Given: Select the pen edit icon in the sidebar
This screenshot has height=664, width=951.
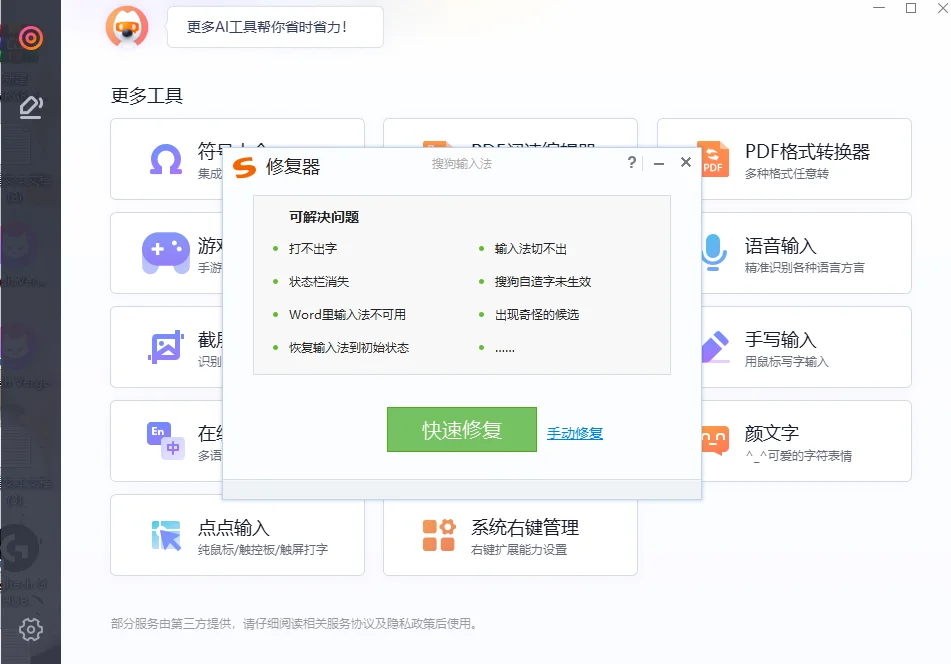Looking at the screenshot, I should (x=31, y=104).
